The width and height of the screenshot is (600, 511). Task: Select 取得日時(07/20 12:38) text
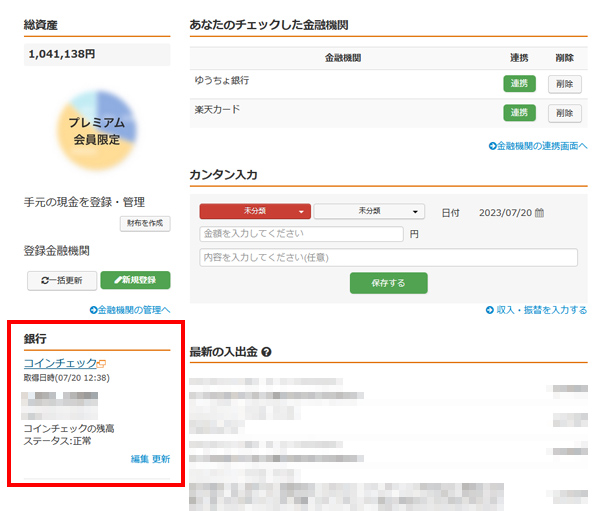point(67,378)
